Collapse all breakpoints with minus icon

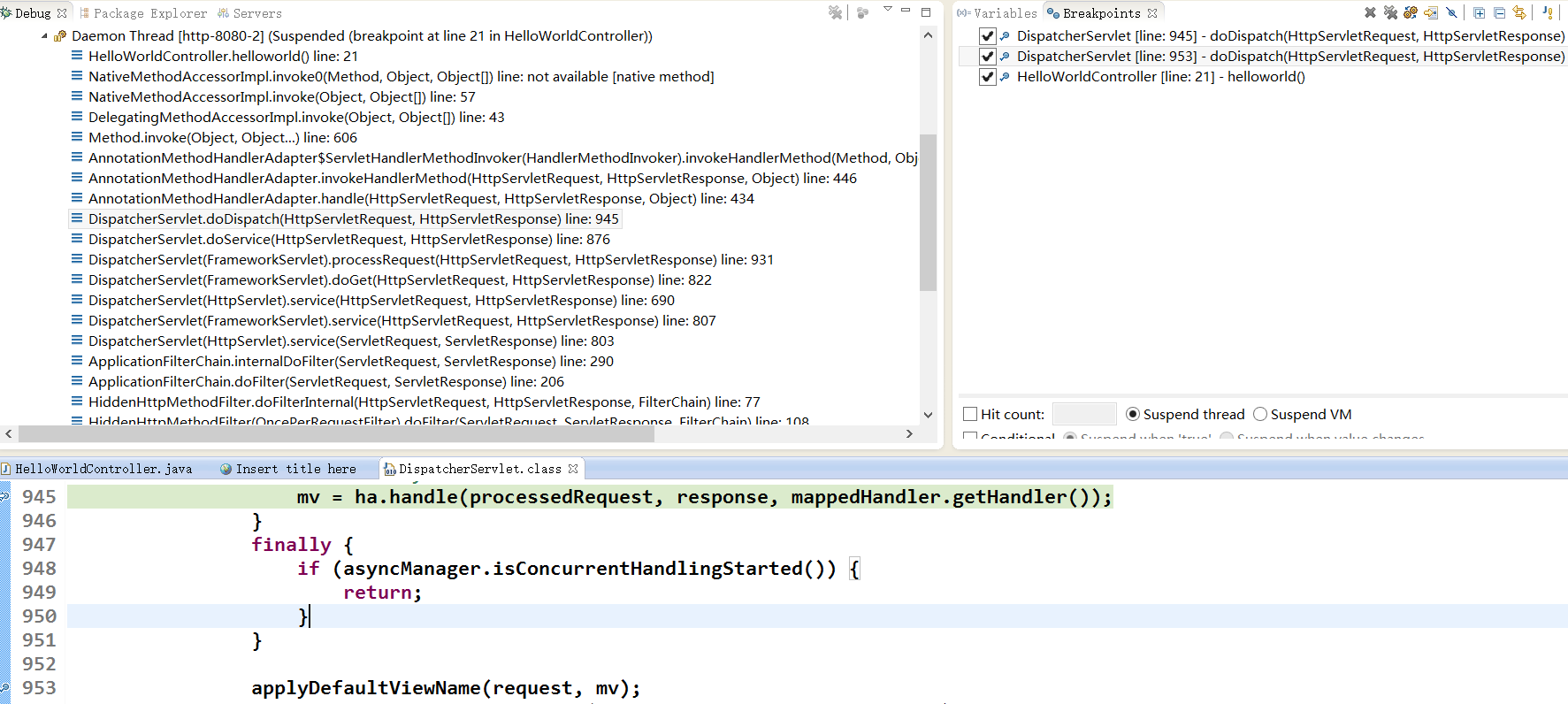click(1499, 12)
